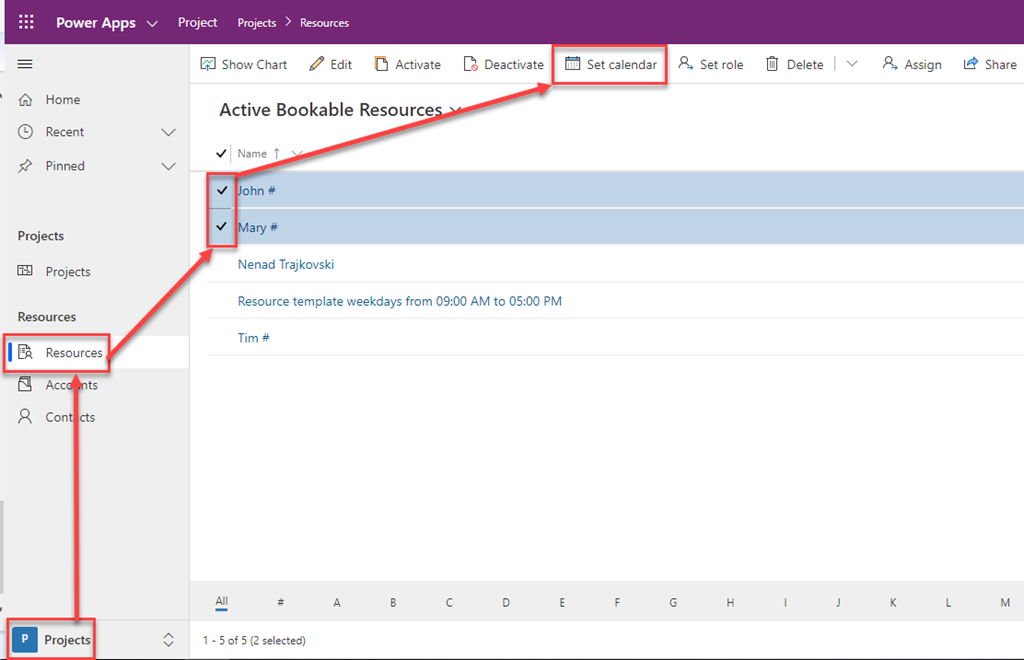Image resolution: width=1024 pixels, height=660 pixels.
Task: Click the Set role command
Action: [710, 64]
